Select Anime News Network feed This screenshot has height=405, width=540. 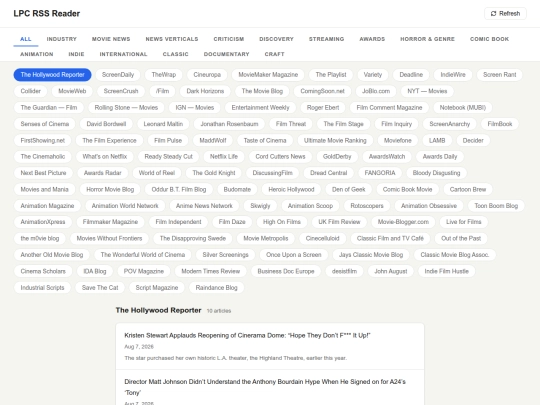click(x=204, y=206)
